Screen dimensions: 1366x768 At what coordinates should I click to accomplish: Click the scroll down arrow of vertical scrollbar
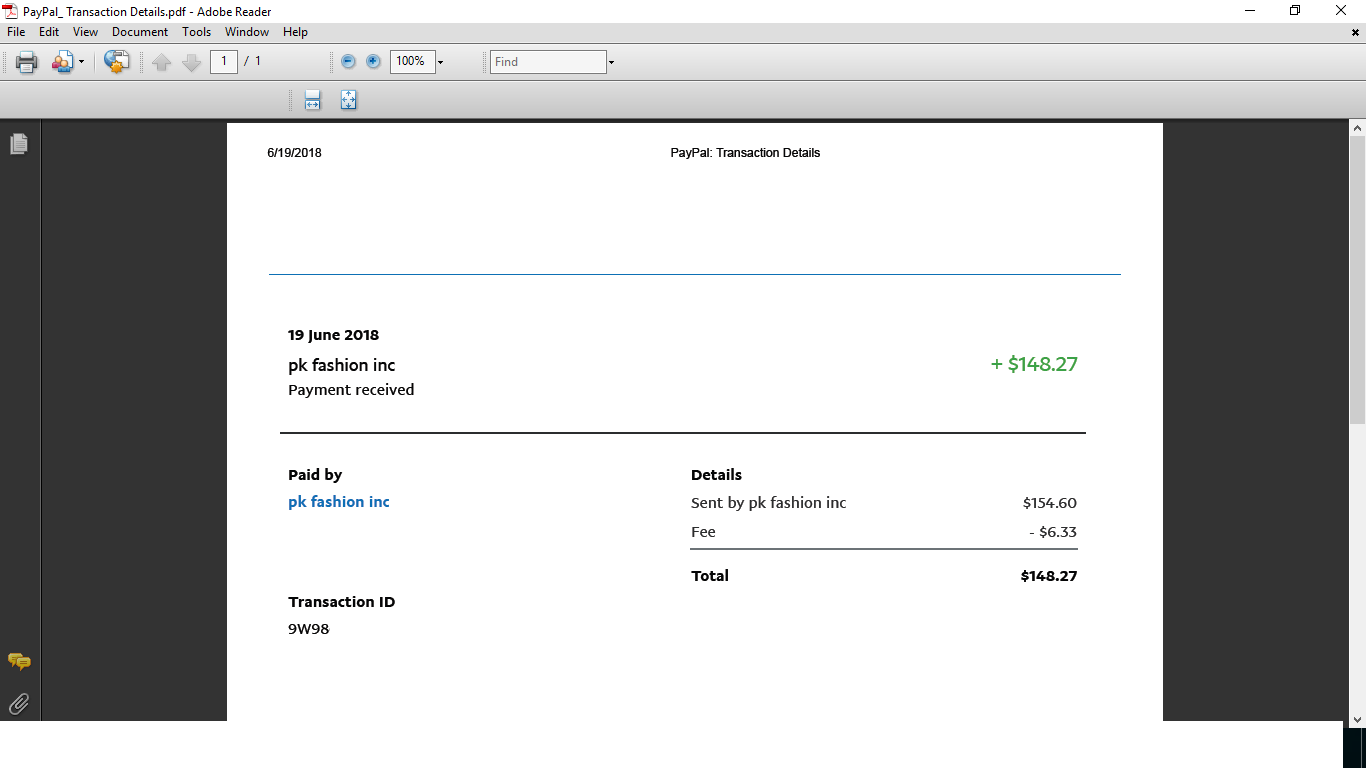tap(1357, 718)
